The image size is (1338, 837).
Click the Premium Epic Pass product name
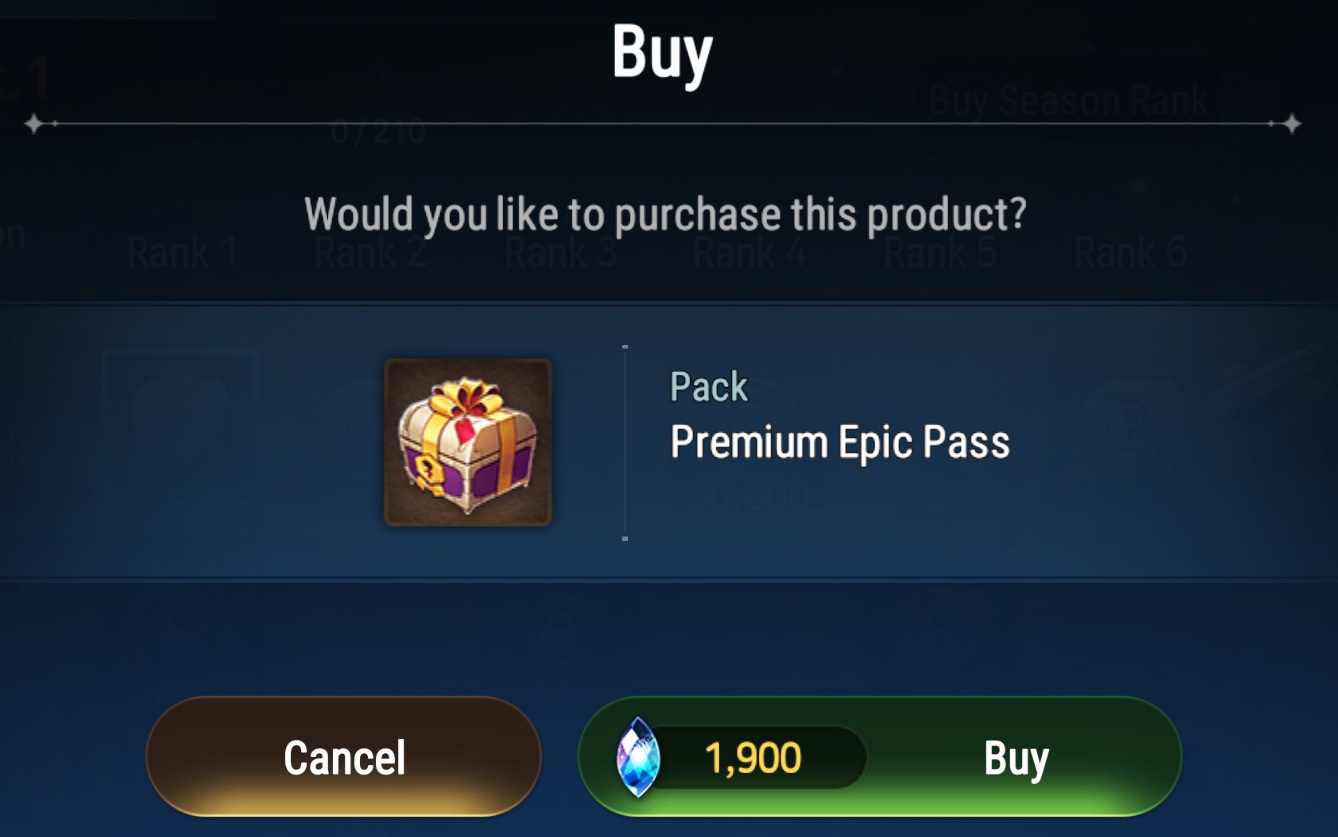tap(840, 442)
